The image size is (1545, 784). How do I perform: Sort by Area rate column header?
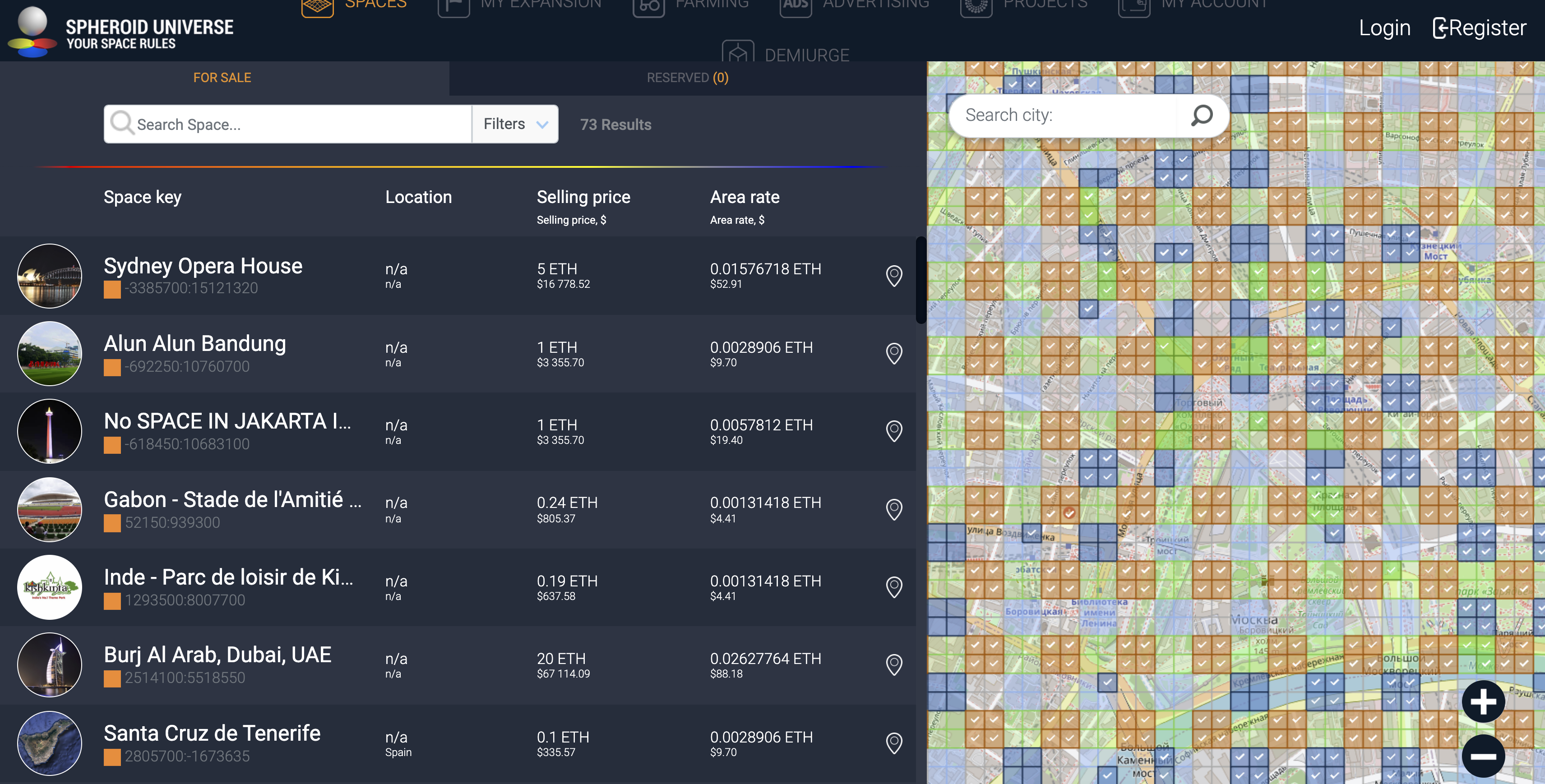pyautogui.click(x=745, y=197)
